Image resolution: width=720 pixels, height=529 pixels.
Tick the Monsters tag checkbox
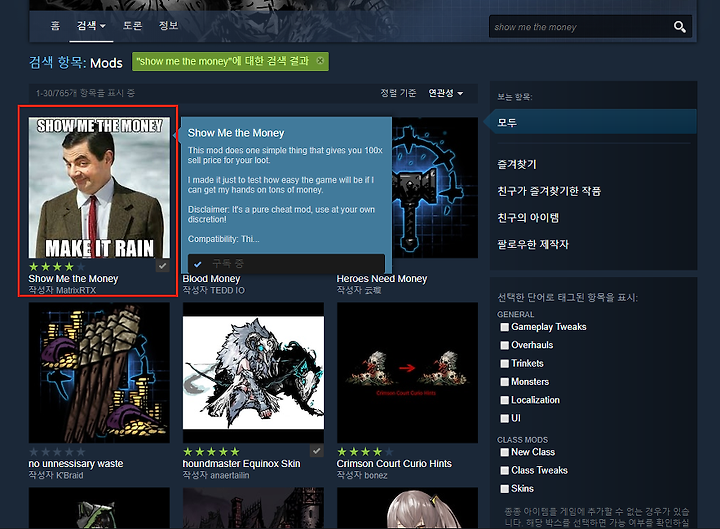(x=505, y=382)
